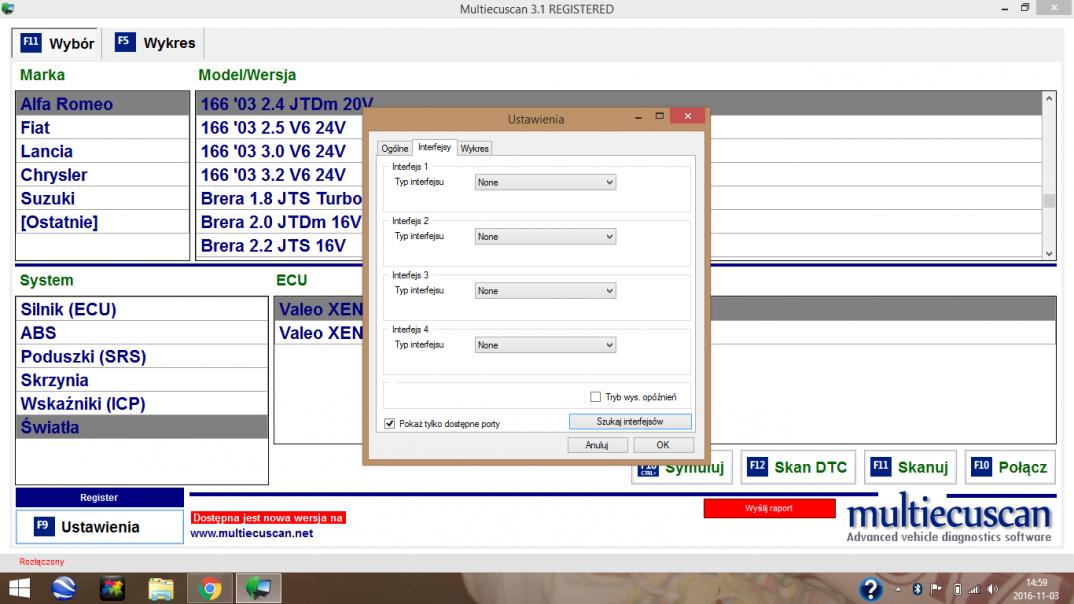
Task: Open Interfejs 1 Typ interfejsu dropdown
Action: pos(545,182)
